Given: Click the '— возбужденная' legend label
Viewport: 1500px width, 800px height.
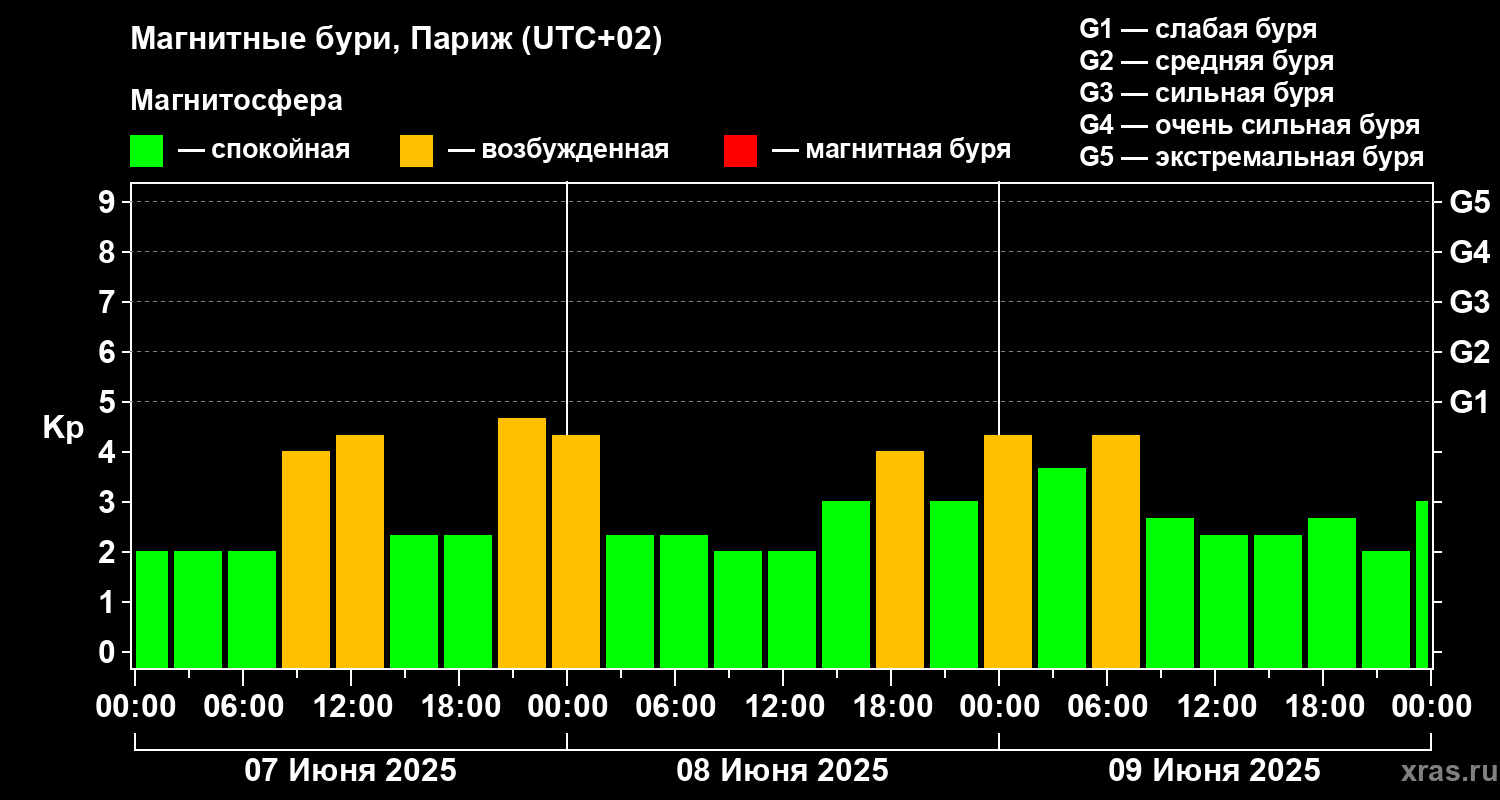Looking at the screenshot, I should 558,151.
